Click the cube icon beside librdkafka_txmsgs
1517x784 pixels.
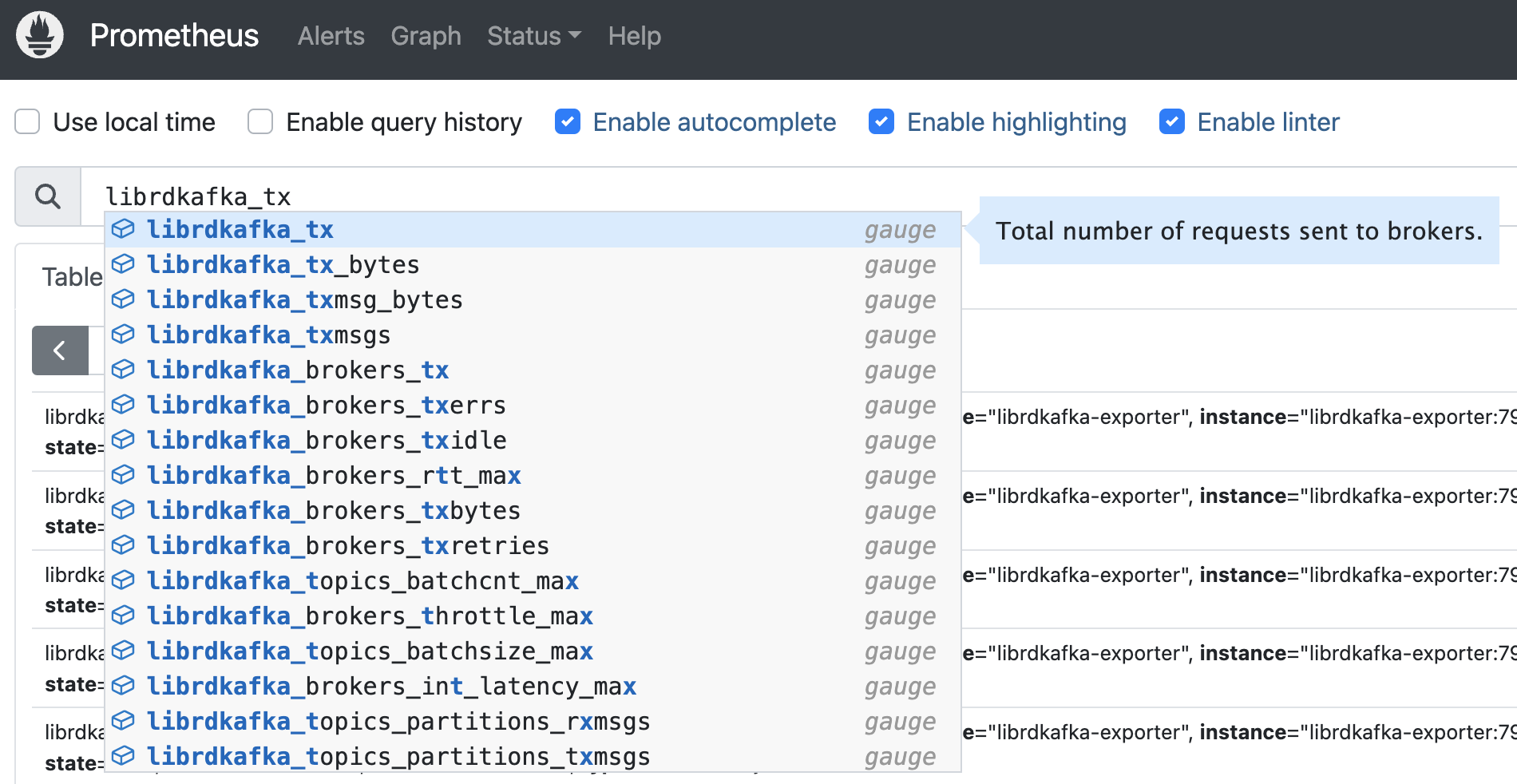tap(123, 335)
